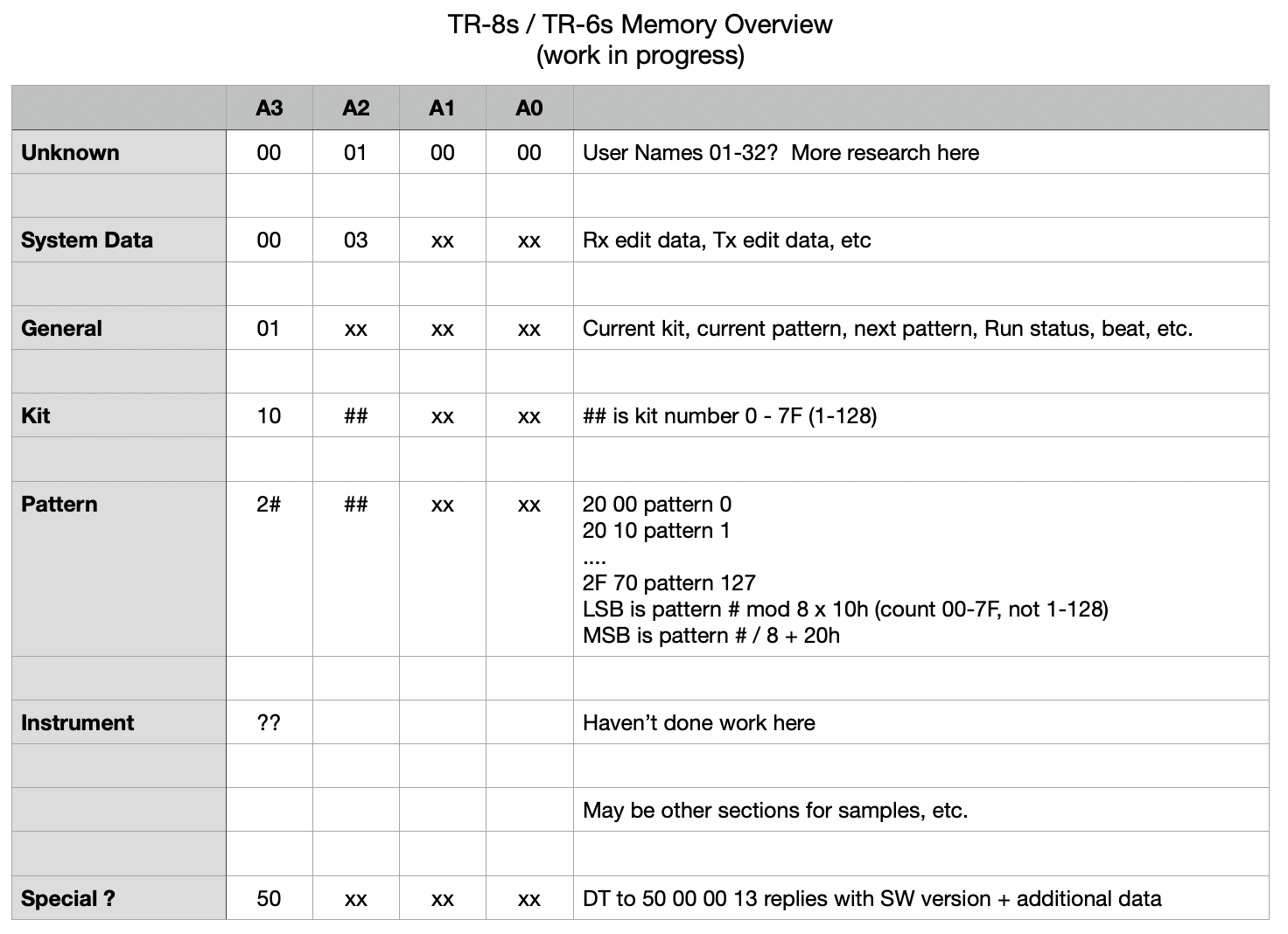The height and width of the screenshot is (934, 1288).
Task: Select the Kit row label cell
Action: click(119, 415)
